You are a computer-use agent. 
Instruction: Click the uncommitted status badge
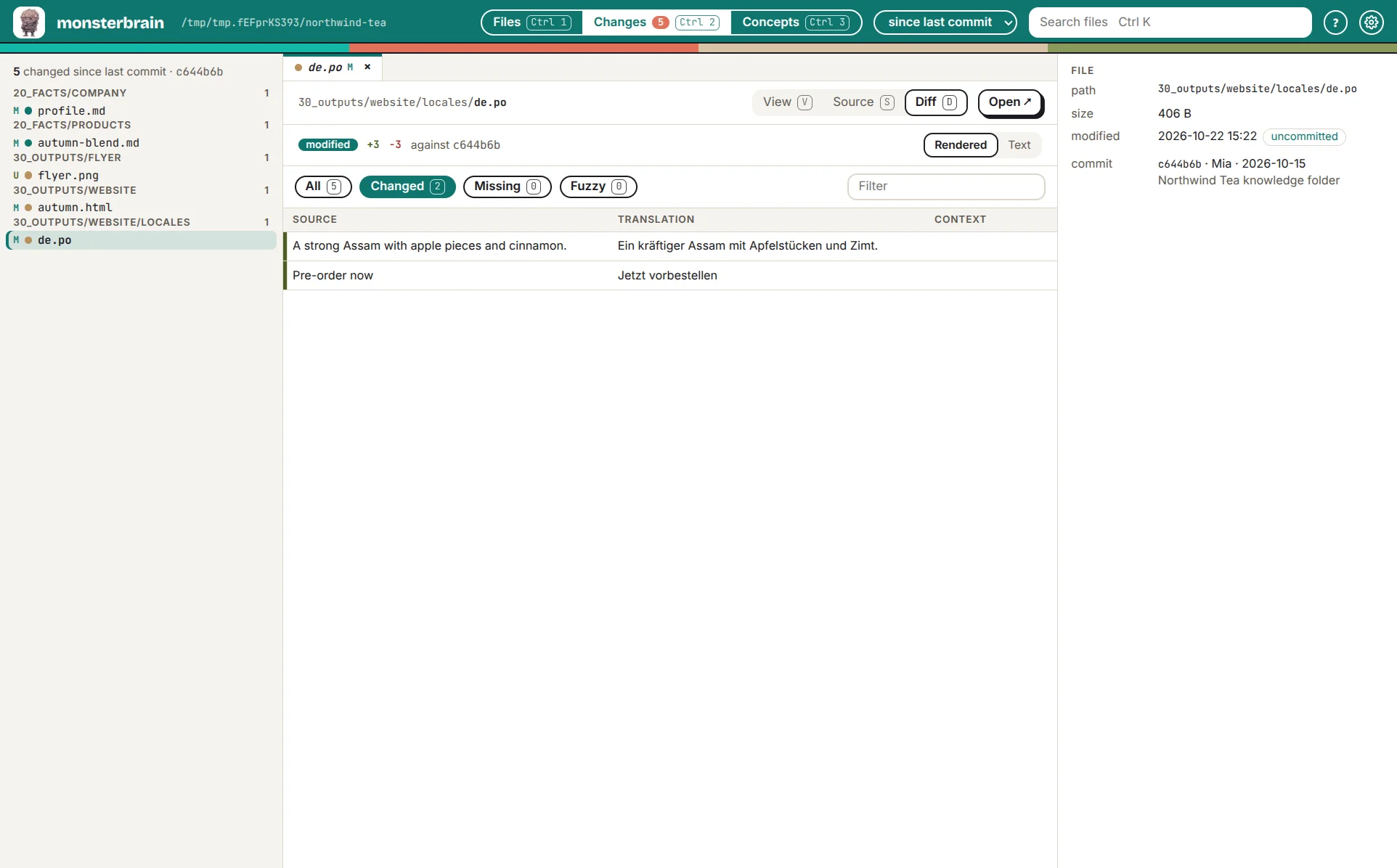pyautogui.click(x=1304, y=136)
